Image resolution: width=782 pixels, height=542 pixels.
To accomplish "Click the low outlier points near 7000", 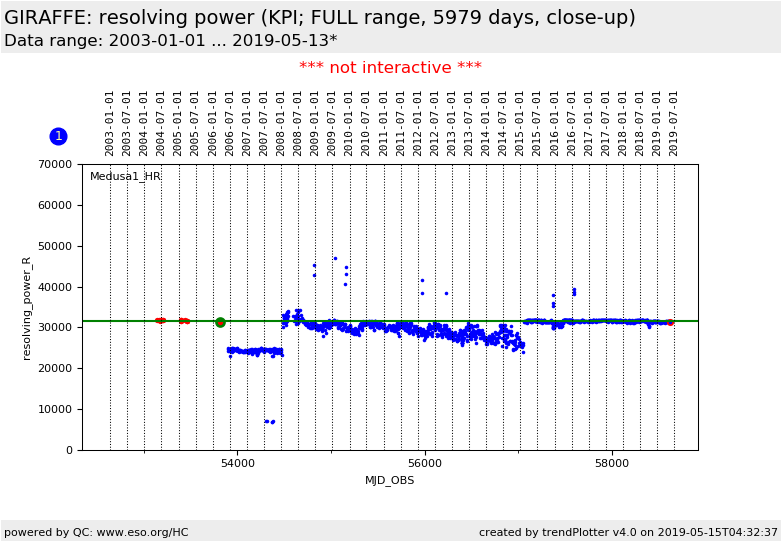I will pyautogui.click(x=269, y=421).
